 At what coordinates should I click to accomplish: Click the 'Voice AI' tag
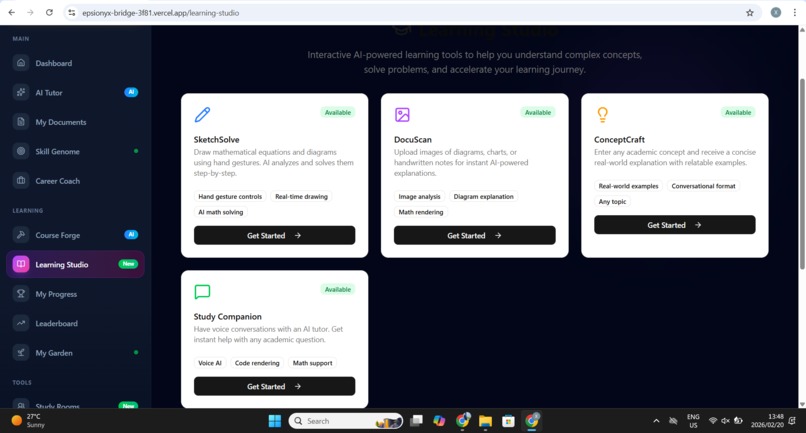coord(210,363)
